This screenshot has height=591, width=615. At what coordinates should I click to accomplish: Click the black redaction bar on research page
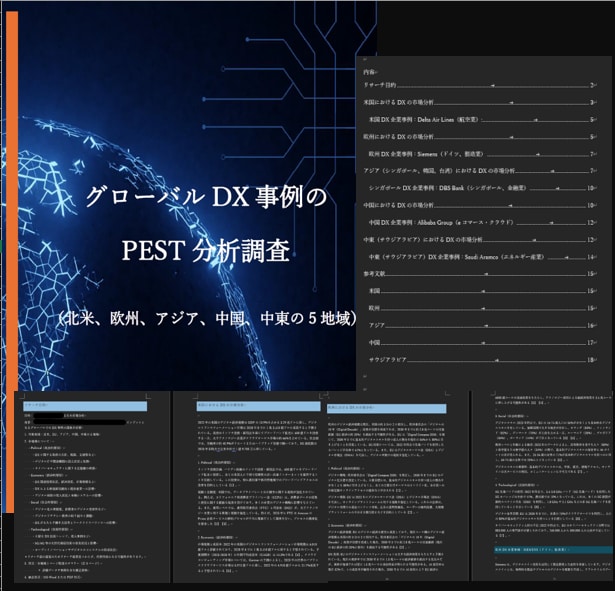coord(79,422)
